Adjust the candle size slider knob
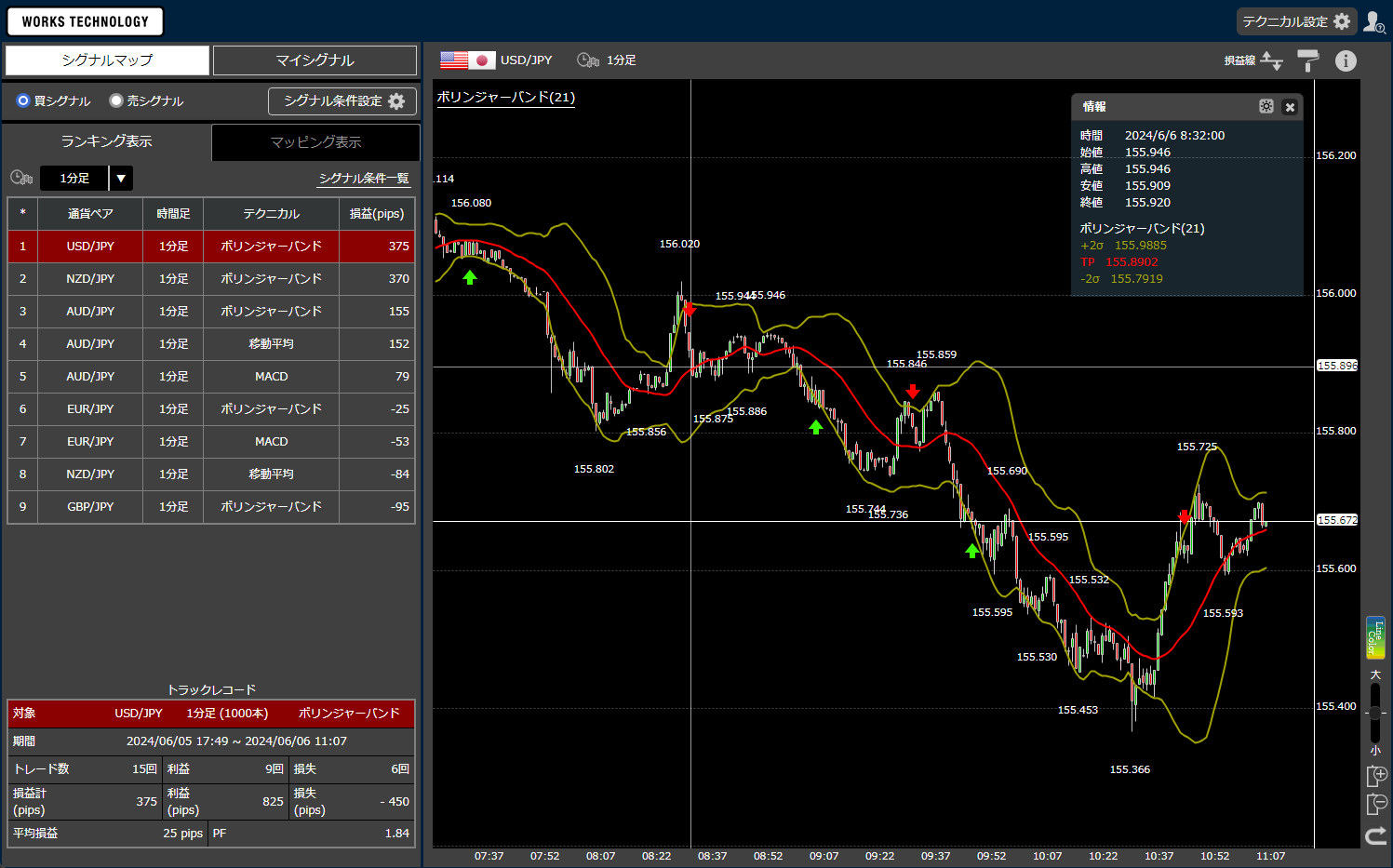 (1375, 713)
